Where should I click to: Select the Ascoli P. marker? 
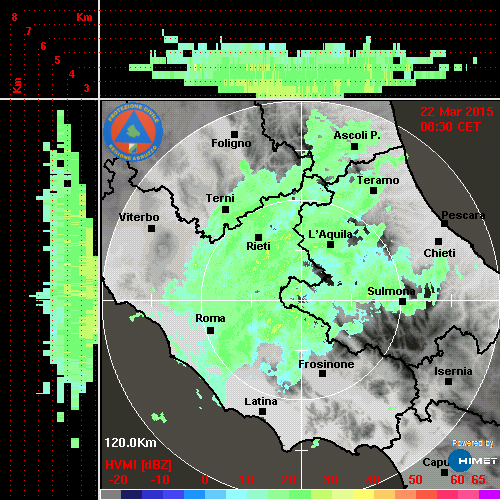tap(354, 146)
